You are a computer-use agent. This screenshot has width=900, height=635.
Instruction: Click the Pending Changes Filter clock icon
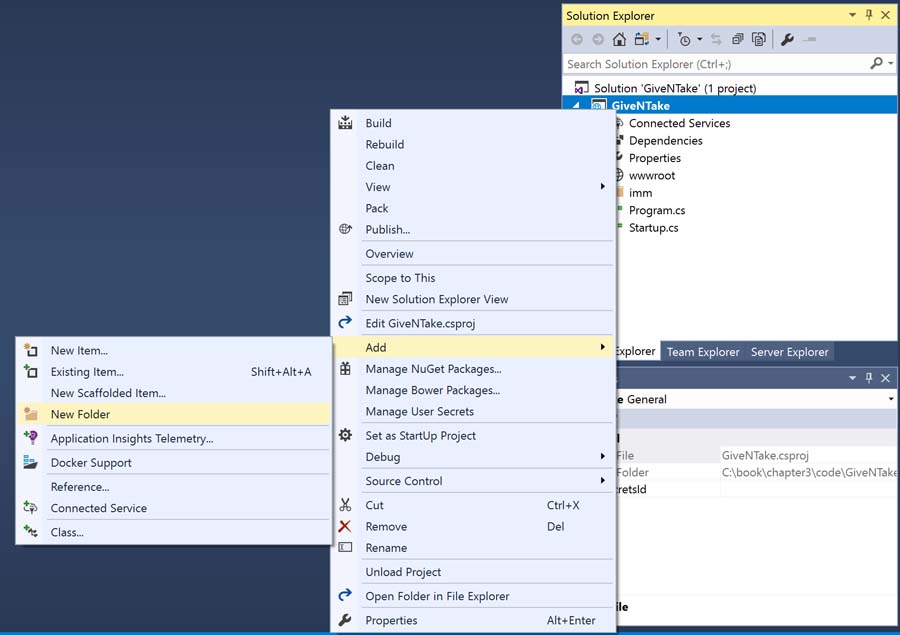click(x=684, y=40)
